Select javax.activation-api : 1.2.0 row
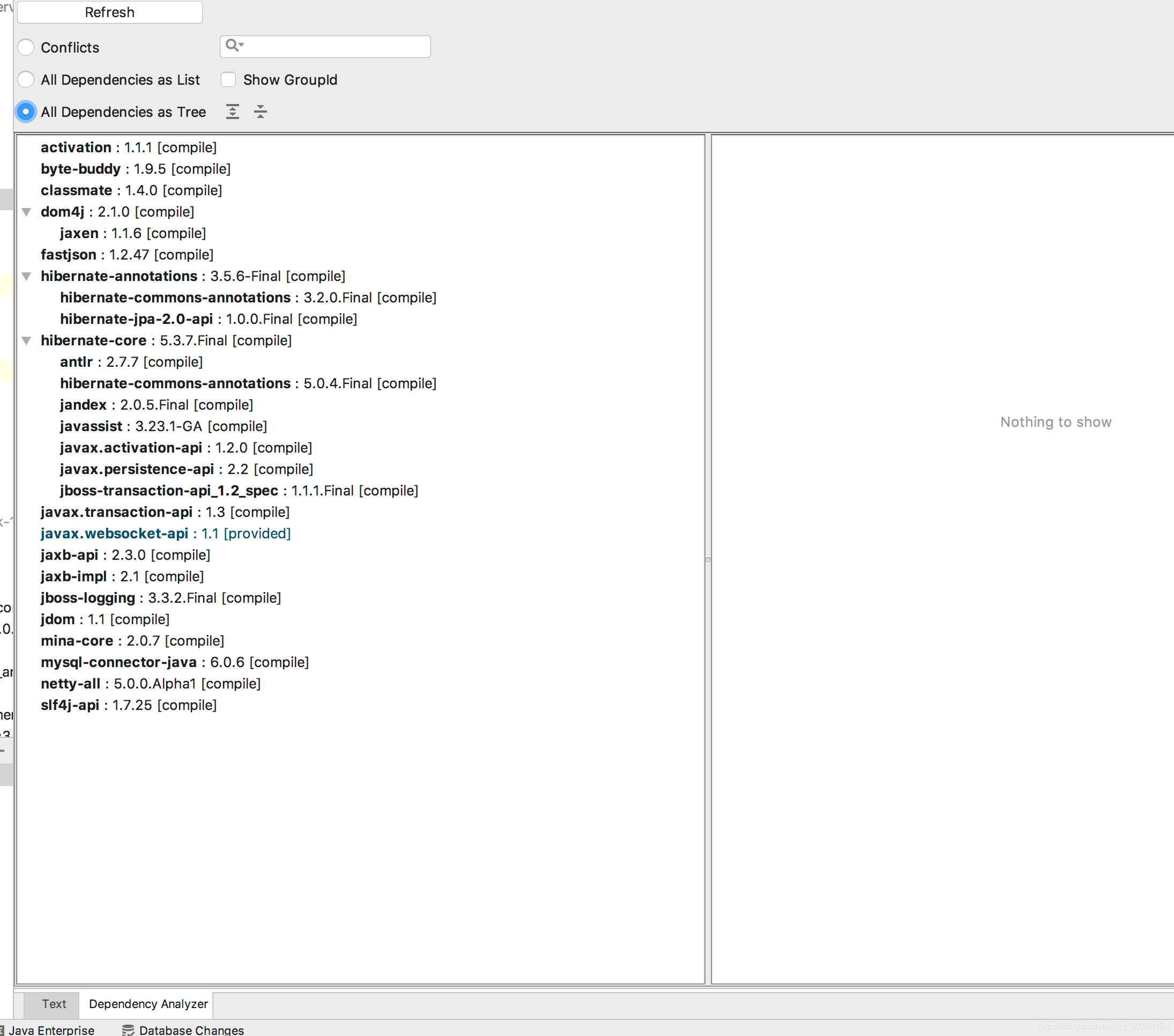Image resolution: width=1174 pixels, height=1036 pixels. [x=185, y=448]
